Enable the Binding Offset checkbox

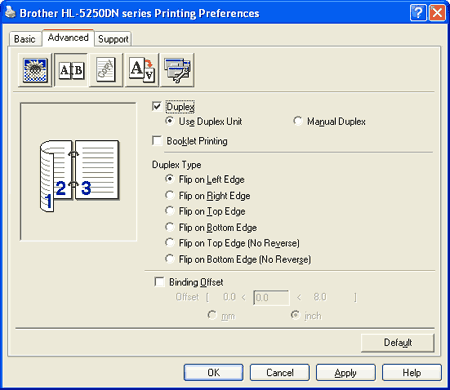tap(159, 282)
